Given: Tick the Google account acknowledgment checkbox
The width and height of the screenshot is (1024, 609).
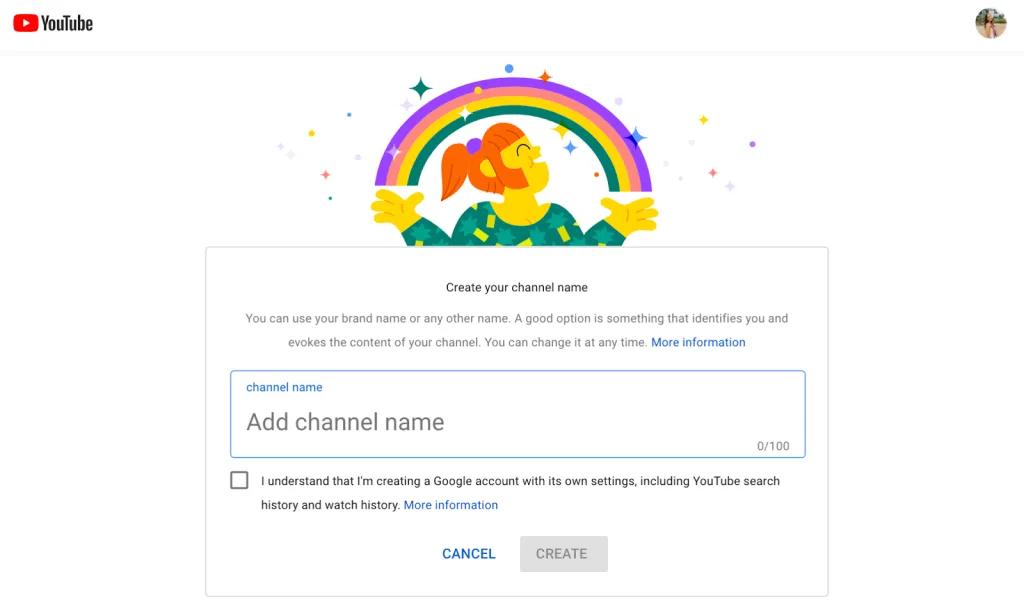Looking at the screenshot, I should (x=239, y=480).
